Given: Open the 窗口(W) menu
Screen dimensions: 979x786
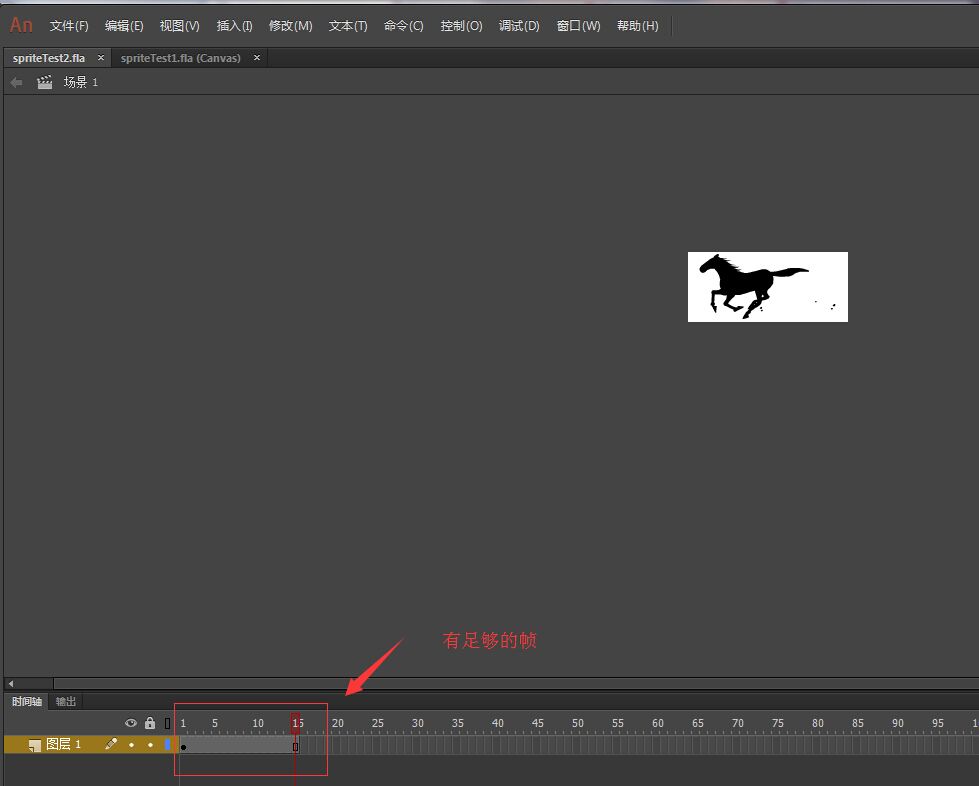Looking at the screenshot, I should tap(578, 25).
